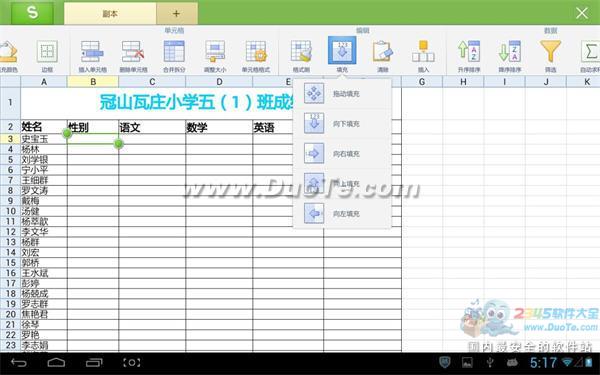Select the 性别 header cell

[x=93, y=127]
